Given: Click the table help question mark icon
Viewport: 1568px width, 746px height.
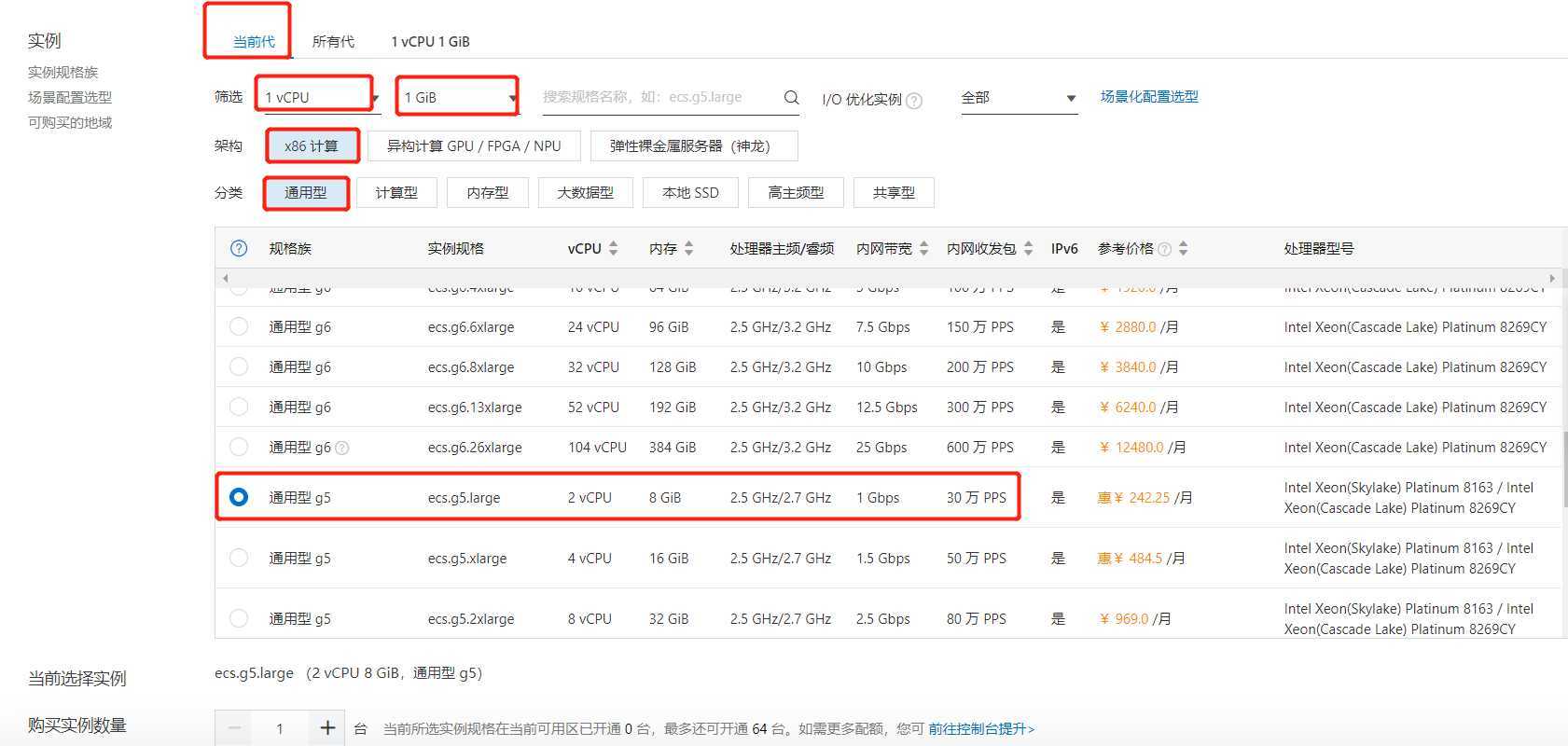Looking at the screenshot, I should (239, 248).
